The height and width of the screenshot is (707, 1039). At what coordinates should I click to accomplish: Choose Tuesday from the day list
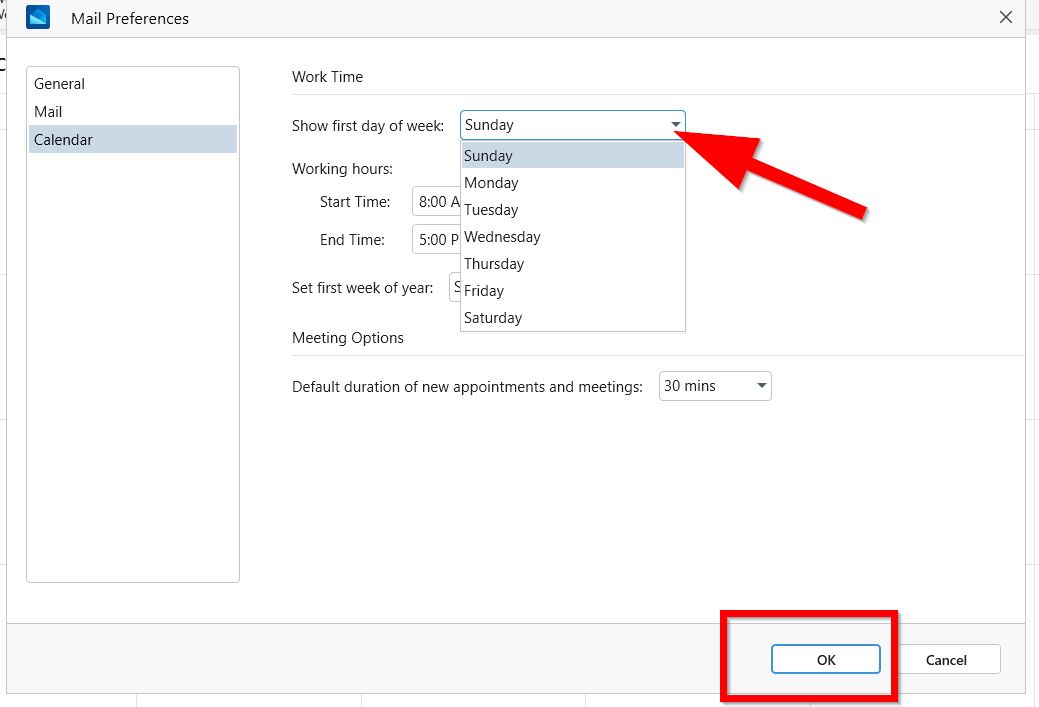pyautogui.click(x=573, y=210)
